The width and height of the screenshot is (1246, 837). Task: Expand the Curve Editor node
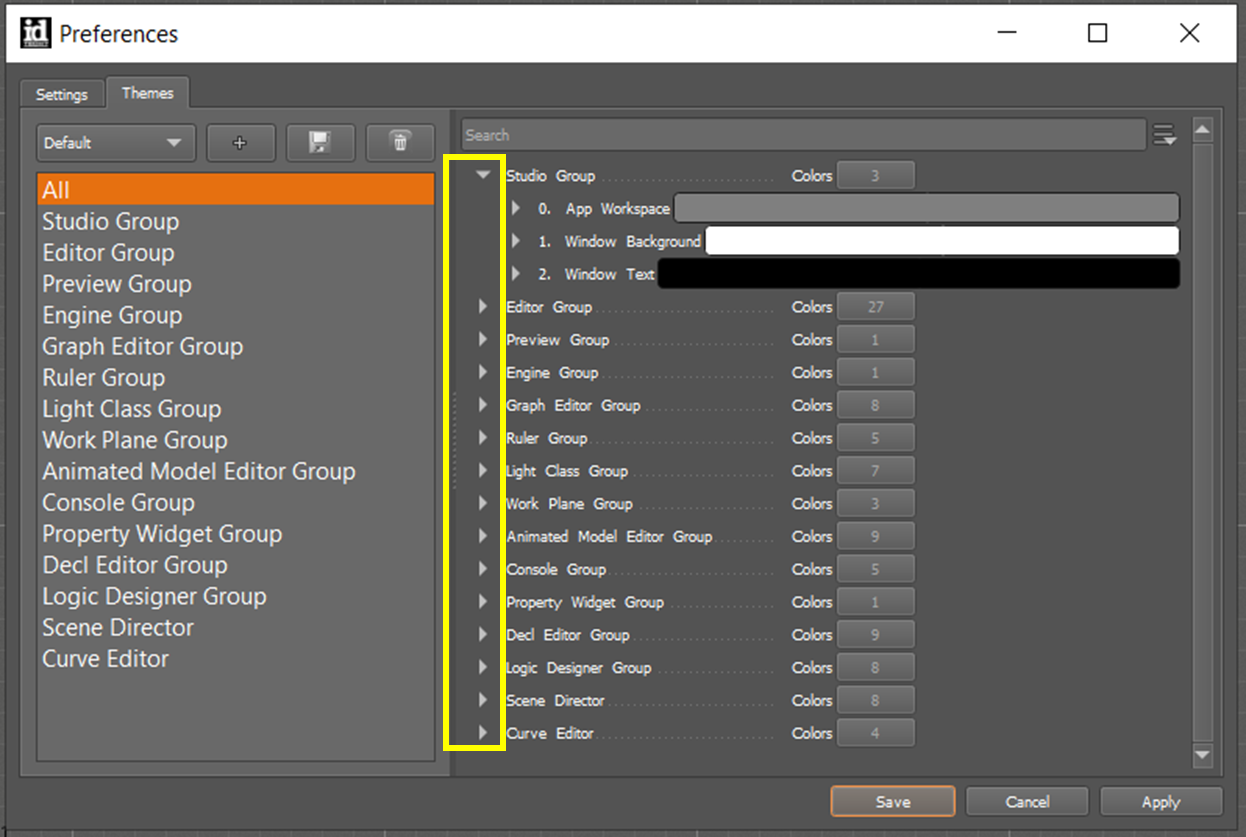click(x=483, y=733)
